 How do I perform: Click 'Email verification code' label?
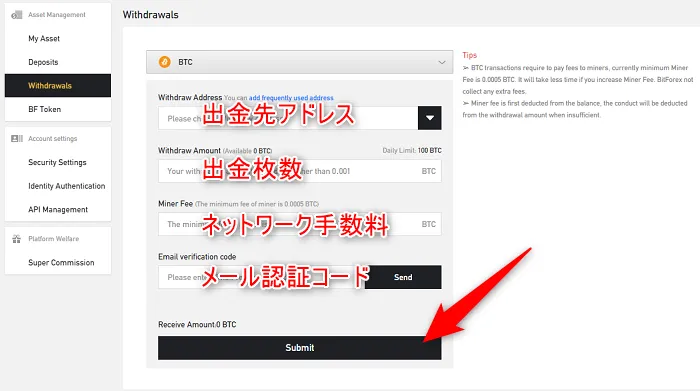(x=197, y=257)
